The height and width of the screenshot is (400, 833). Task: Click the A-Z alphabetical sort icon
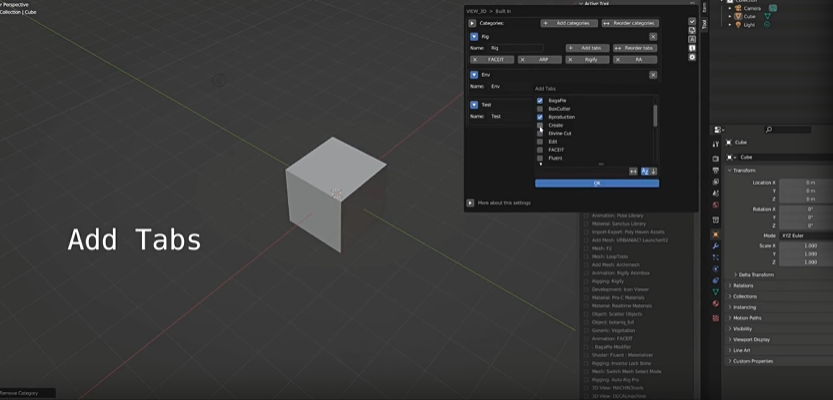(x=645, y=171)
